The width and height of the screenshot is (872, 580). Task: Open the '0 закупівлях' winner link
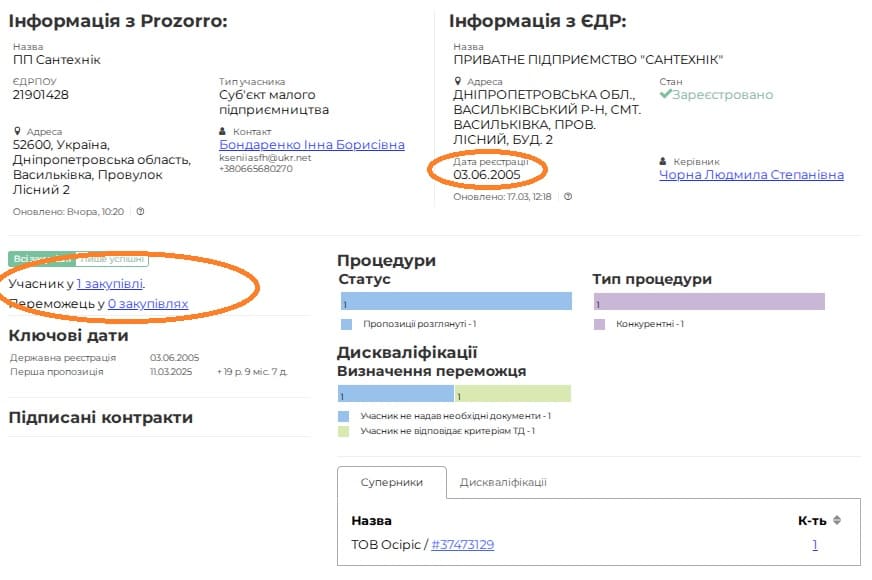[147, 303]
